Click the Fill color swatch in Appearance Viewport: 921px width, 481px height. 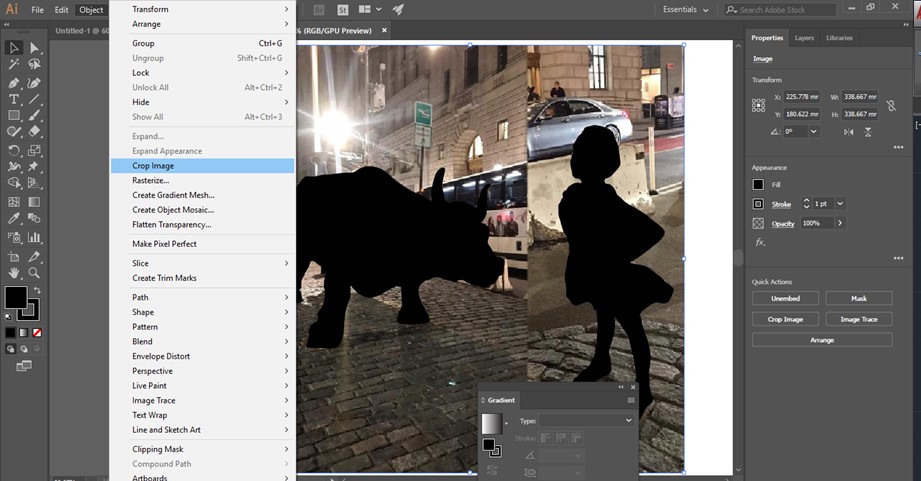[759, 184]
